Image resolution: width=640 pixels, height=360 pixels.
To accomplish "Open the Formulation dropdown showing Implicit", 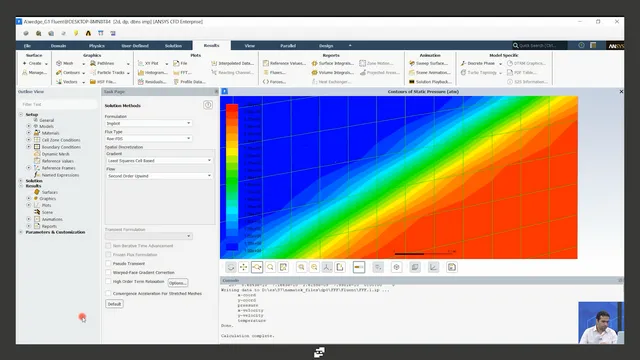I will pyautogui.click(x=149, y=123).
